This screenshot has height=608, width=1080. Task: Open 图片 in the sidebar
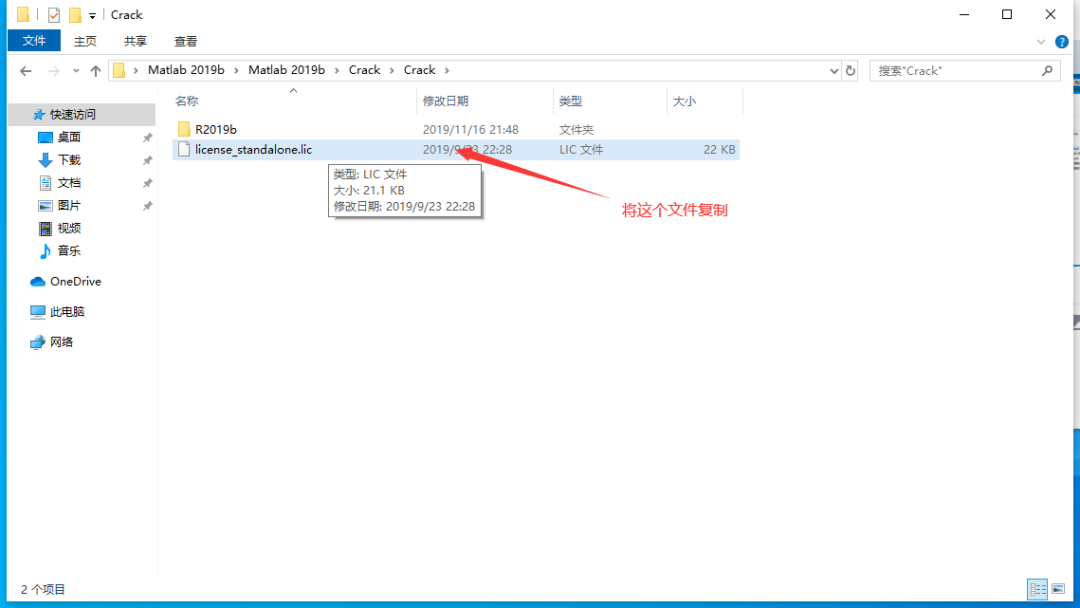[x=69, y=205]
